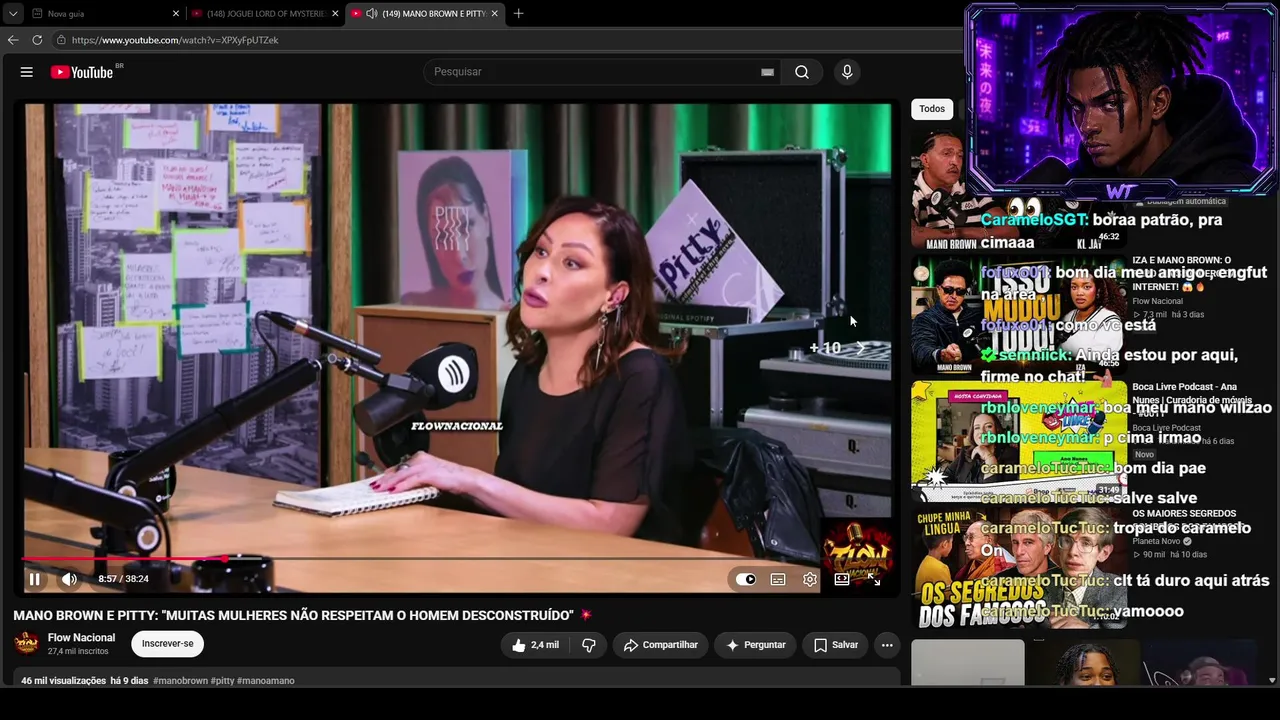This screenshot has width=1280, height=720.
Task: Toggle autoplay switch in player
Action: [x=746, y=579]
